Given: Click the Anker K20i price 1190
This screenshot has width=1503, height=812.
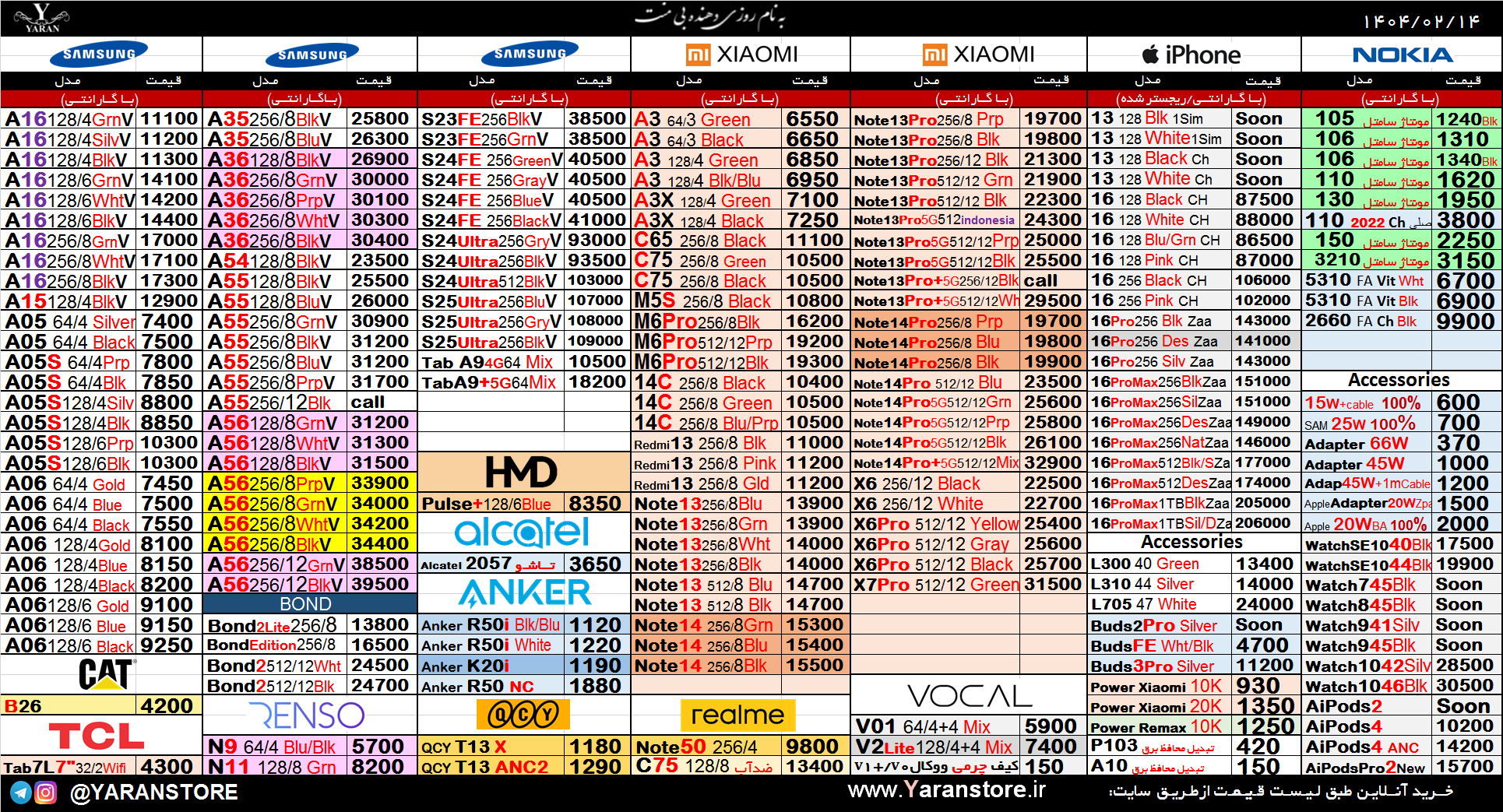Looking at the screenshot, I should pyautogui.click(x=596, y=665).
